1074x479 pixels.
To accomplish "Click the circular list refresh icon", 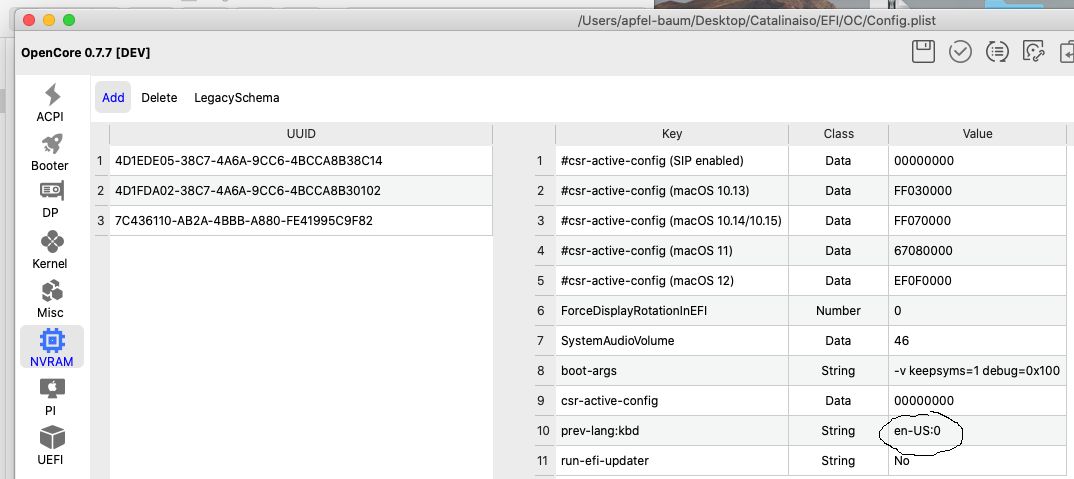I will pyautogui.click(x=997, y=52).
